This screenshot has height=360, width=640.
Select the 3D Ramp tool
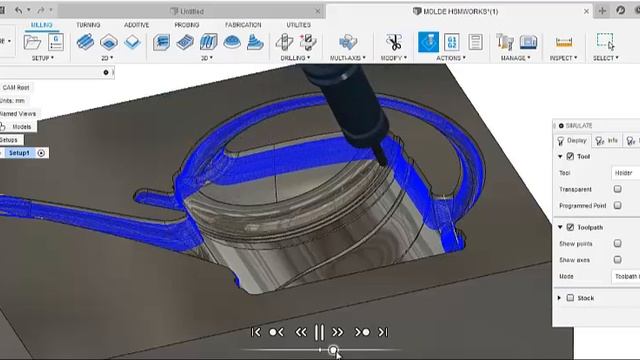(255, 42)
